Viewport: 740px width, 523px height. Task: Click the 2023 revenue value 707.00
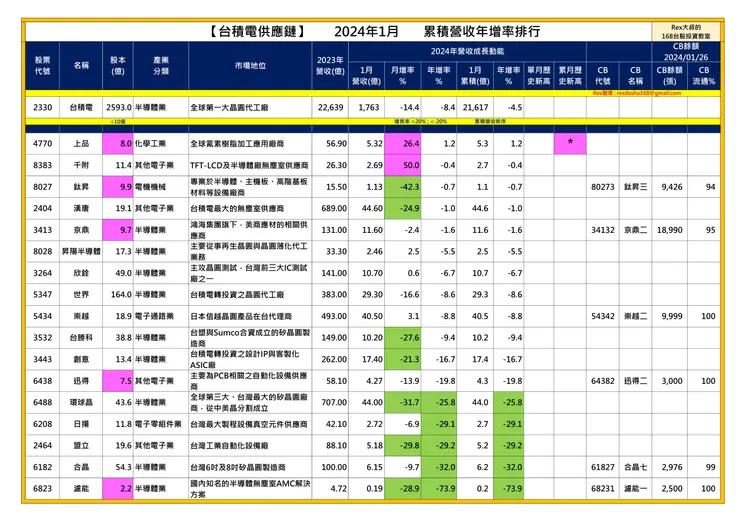coord(334,402)
